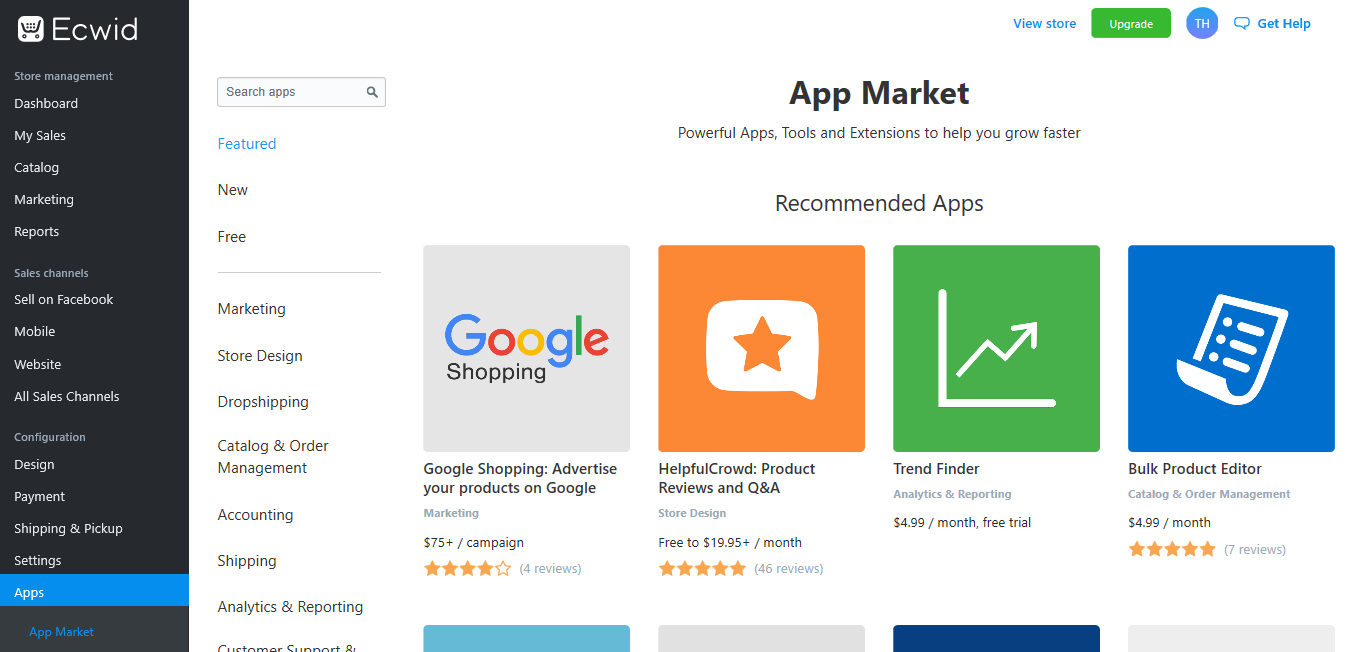The height and width of the screenshot is (652, 1349).
Task: Choose the Dropshipping category
Action: tap(263, 402)
